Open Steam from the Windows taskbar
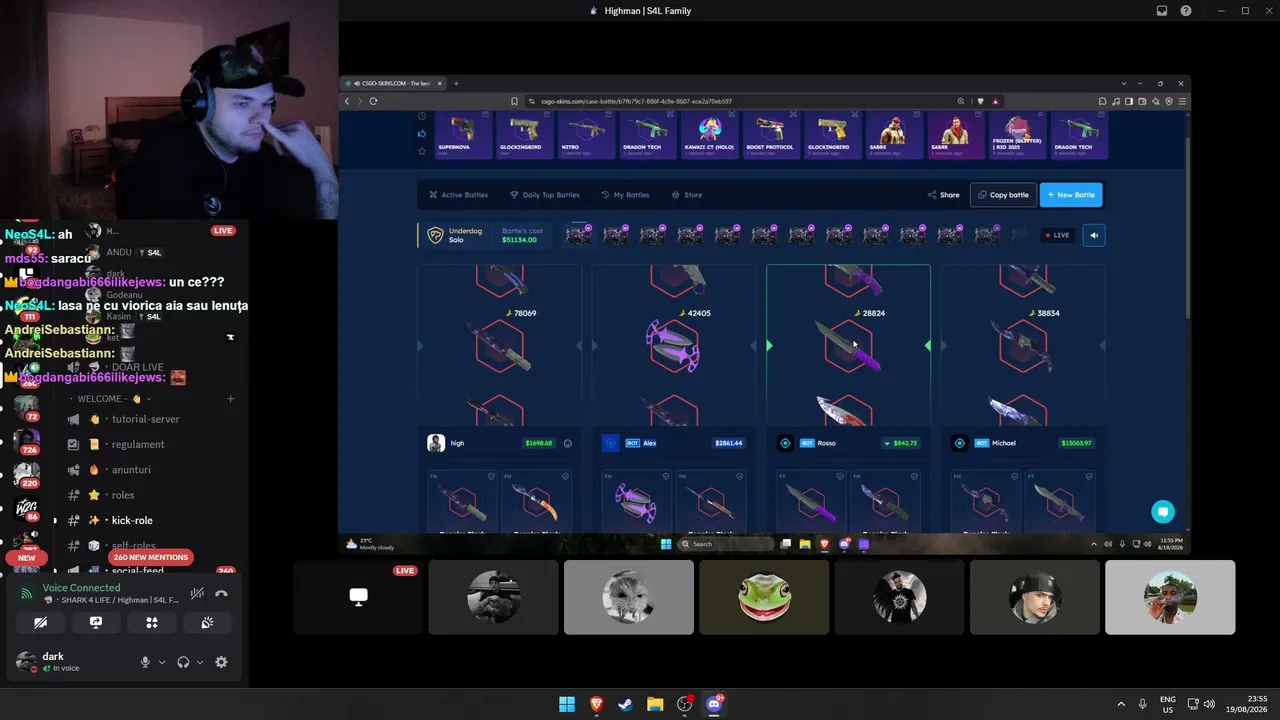The width and height of the screenshot is (1280, 720). pyautogui.click(x=626, y=704)
